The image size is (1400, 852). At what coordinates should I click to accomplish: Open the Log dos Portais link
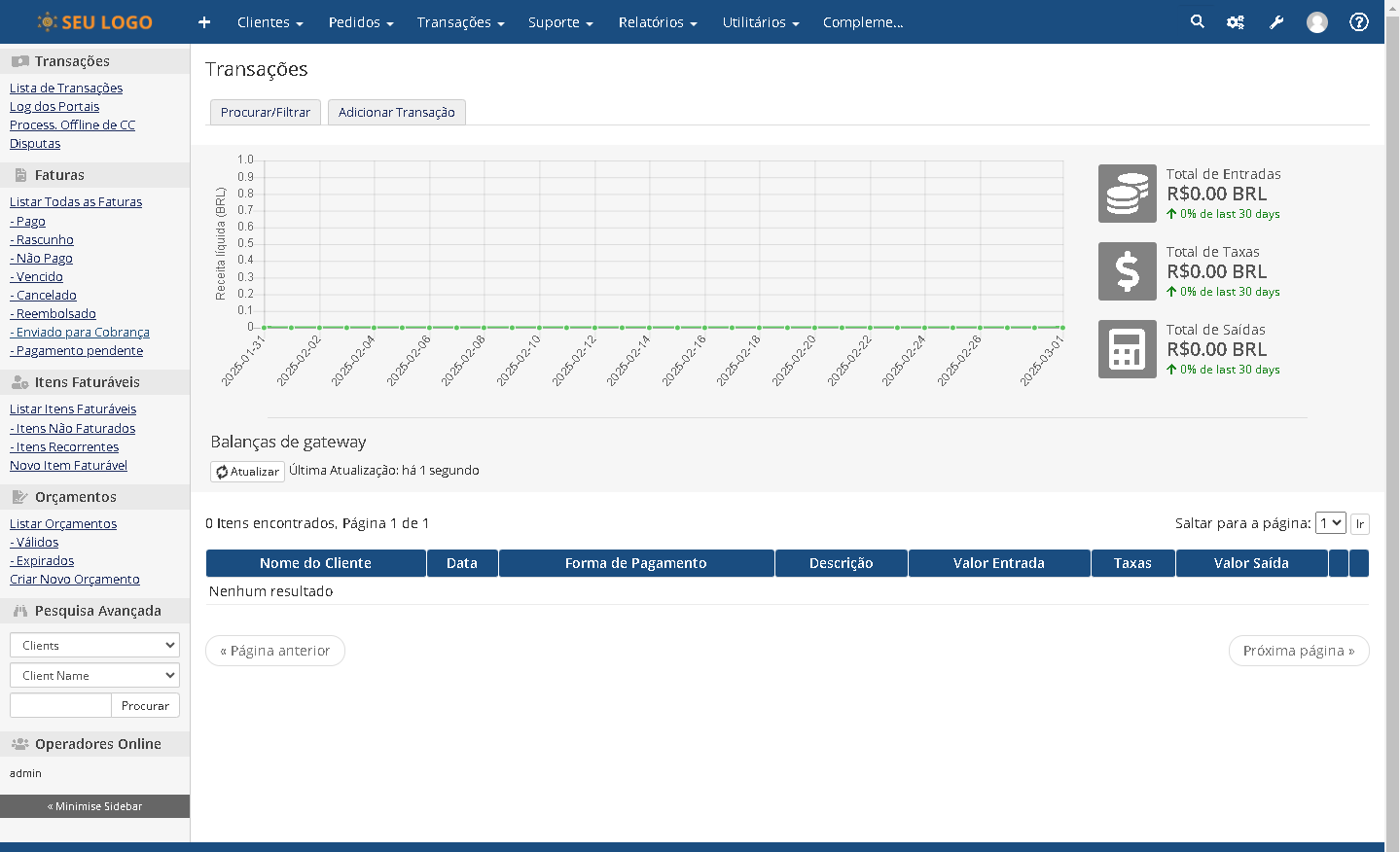(54, 106)
